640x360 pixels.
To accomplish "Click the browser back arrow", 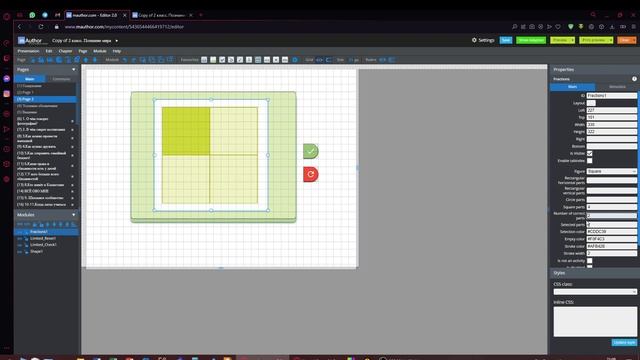I will (x=19, y=27).
